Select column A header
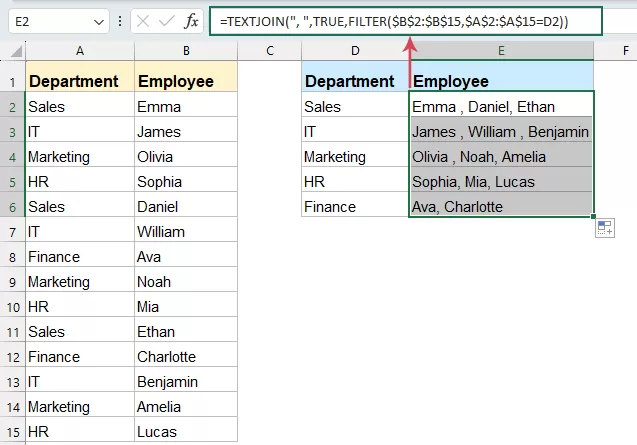Image resolution: width=637 pixels, height=445 pixels. pos(80,51)
